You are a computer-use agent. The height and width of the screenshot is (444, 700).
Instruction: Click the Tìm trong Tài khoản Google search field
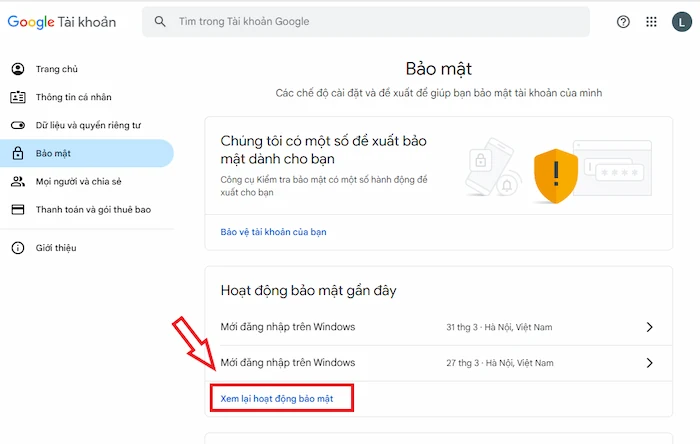click(366, 21)
